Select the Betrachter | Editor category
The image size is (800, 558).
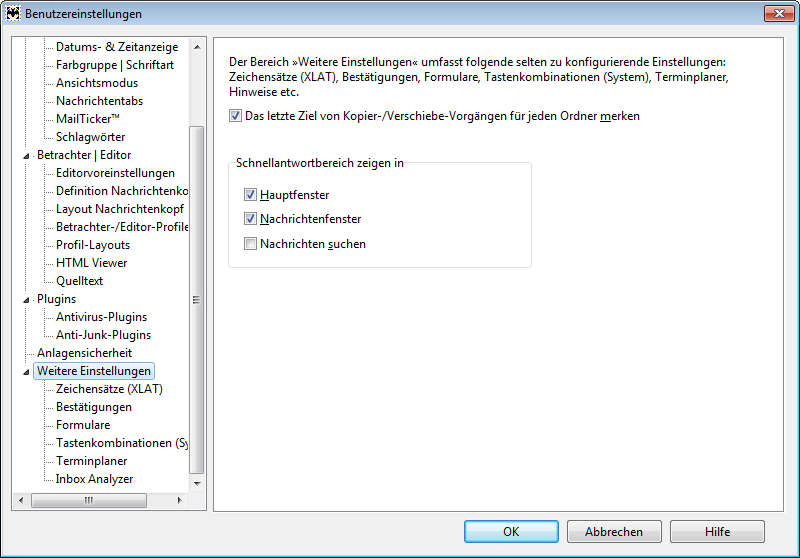84,155
